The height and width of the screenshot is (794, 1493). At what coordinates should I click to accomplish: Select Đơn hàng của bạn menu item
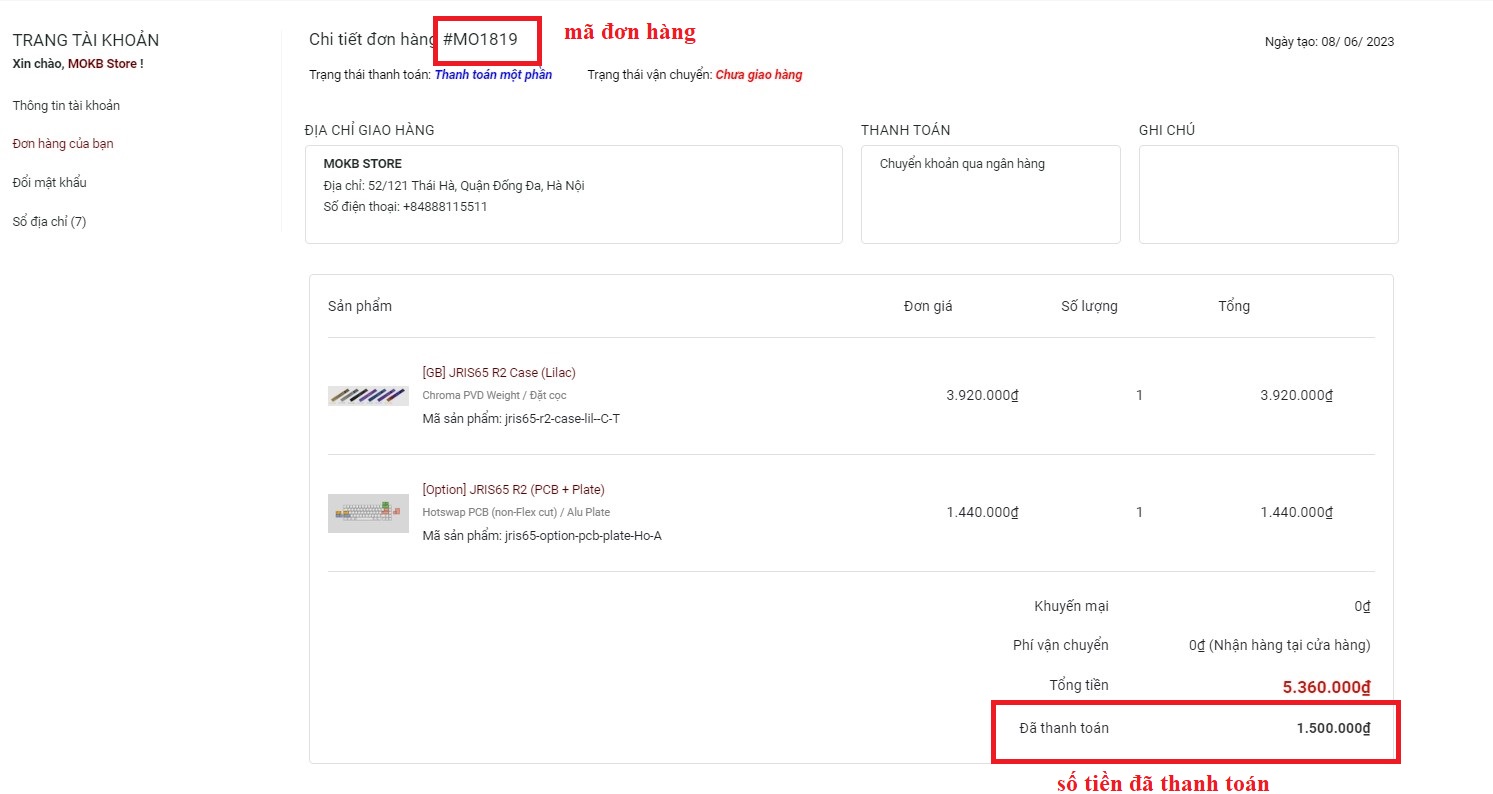[63, 144]
